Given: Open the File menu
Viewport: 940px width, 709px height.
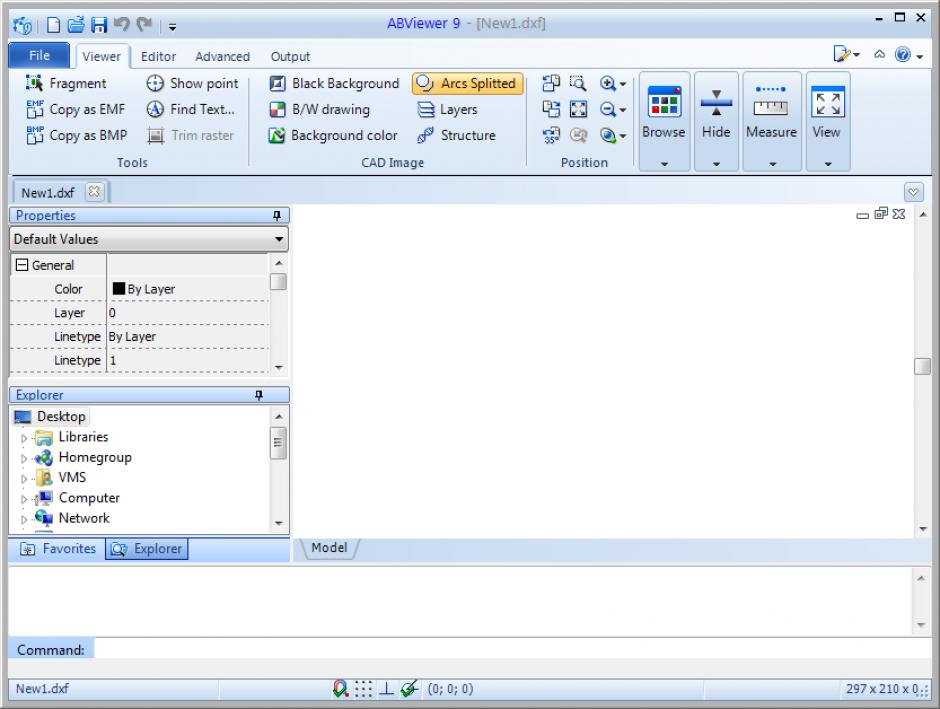Looking at the screenshot, I should point(39,55).
